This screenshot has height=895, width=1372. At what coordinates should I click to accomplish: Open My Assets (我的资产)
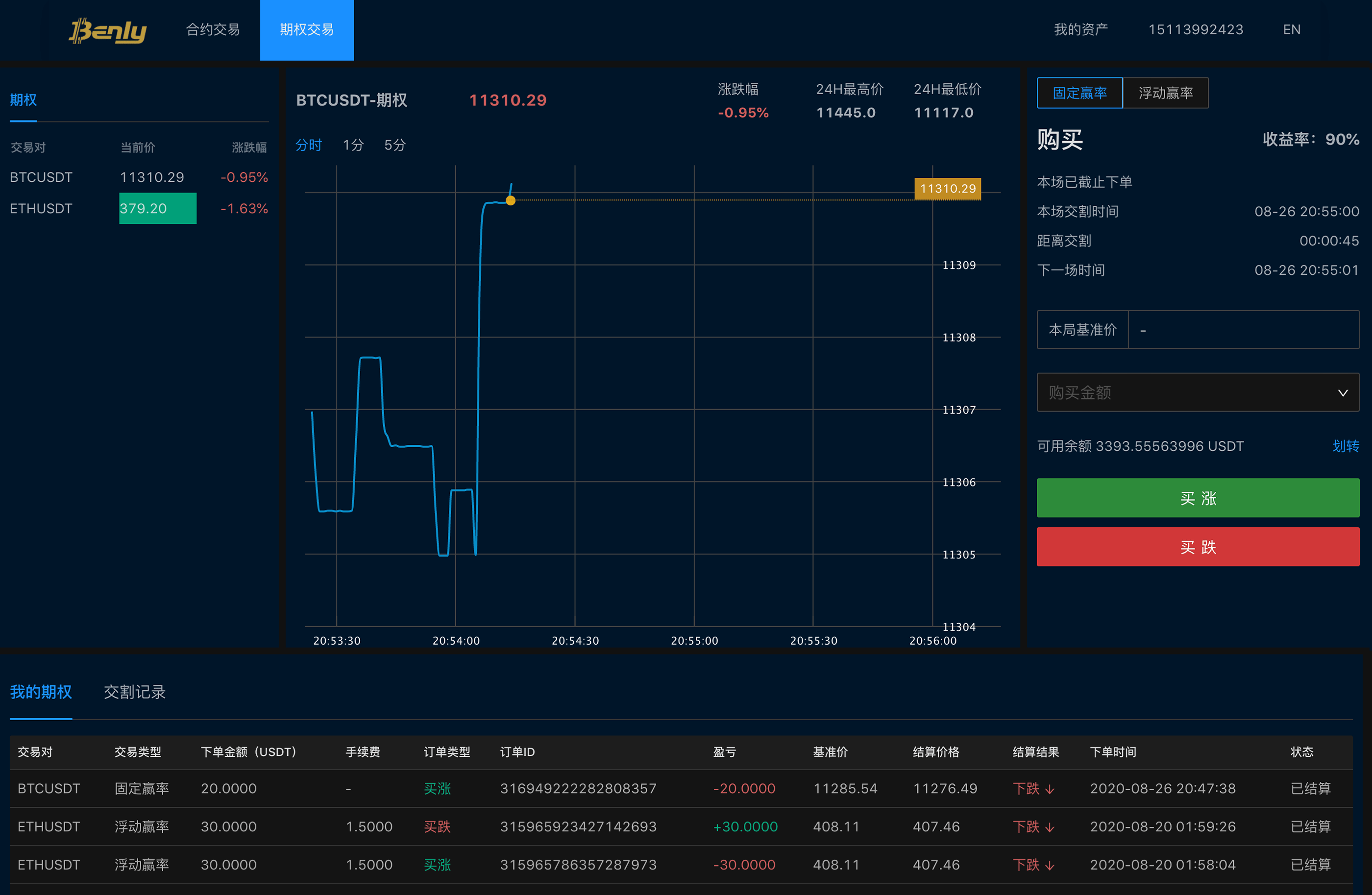point(1080,29)
